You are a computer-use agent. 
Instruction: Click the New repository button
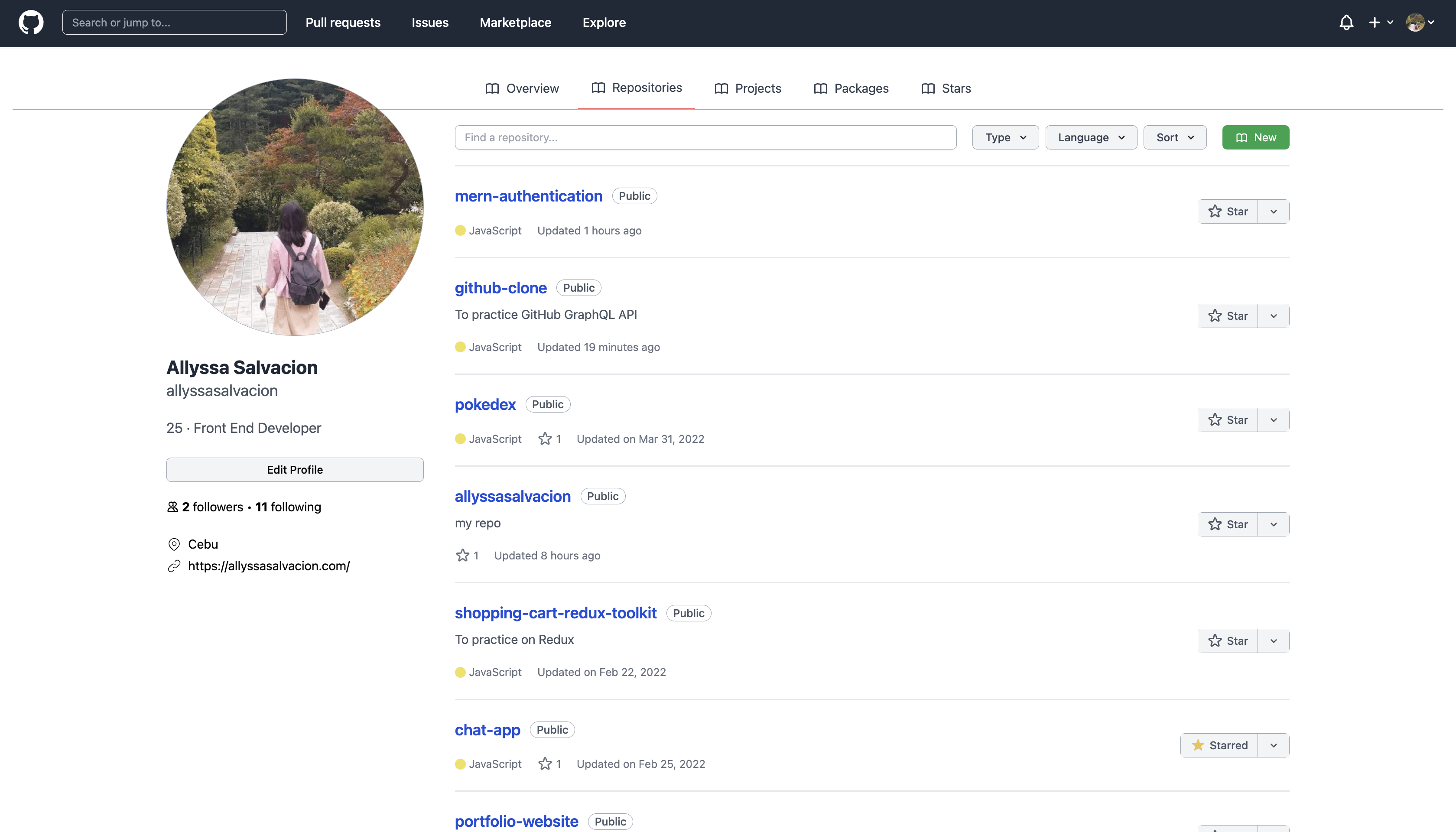[x=1255, y=137]
